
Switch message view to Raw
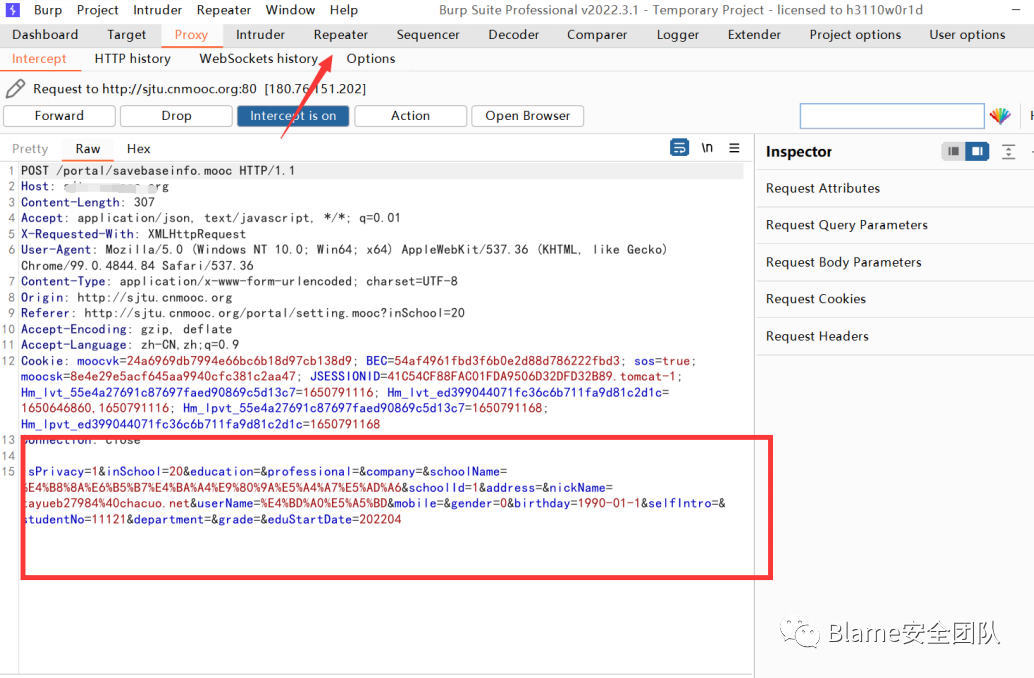coord(88,148)
